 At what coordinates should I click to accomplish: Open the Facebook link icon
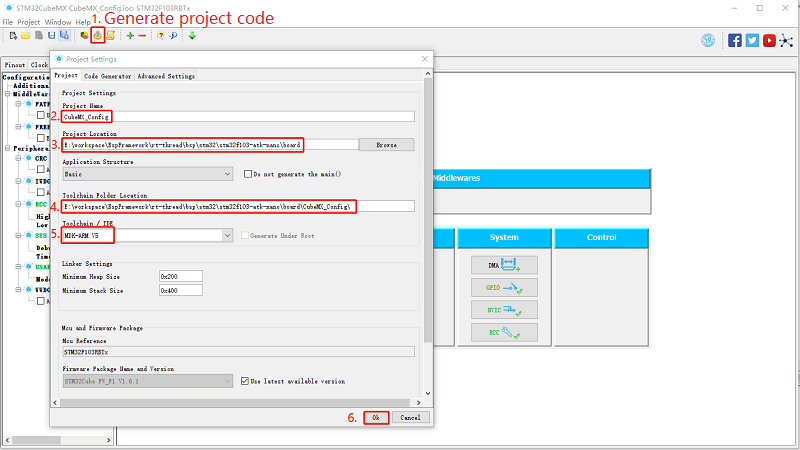point(736,41)
